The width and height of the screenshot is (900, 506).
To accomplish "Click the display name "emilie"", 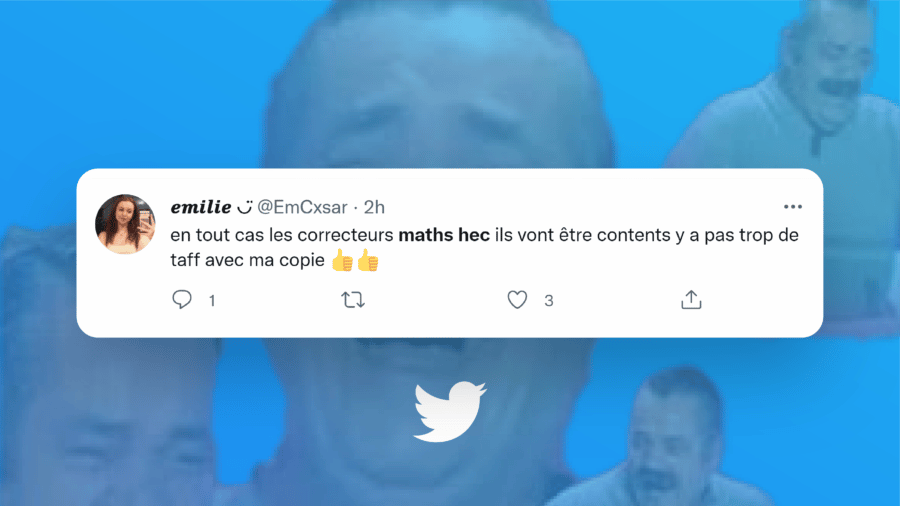I will click(x=201, y=207).
